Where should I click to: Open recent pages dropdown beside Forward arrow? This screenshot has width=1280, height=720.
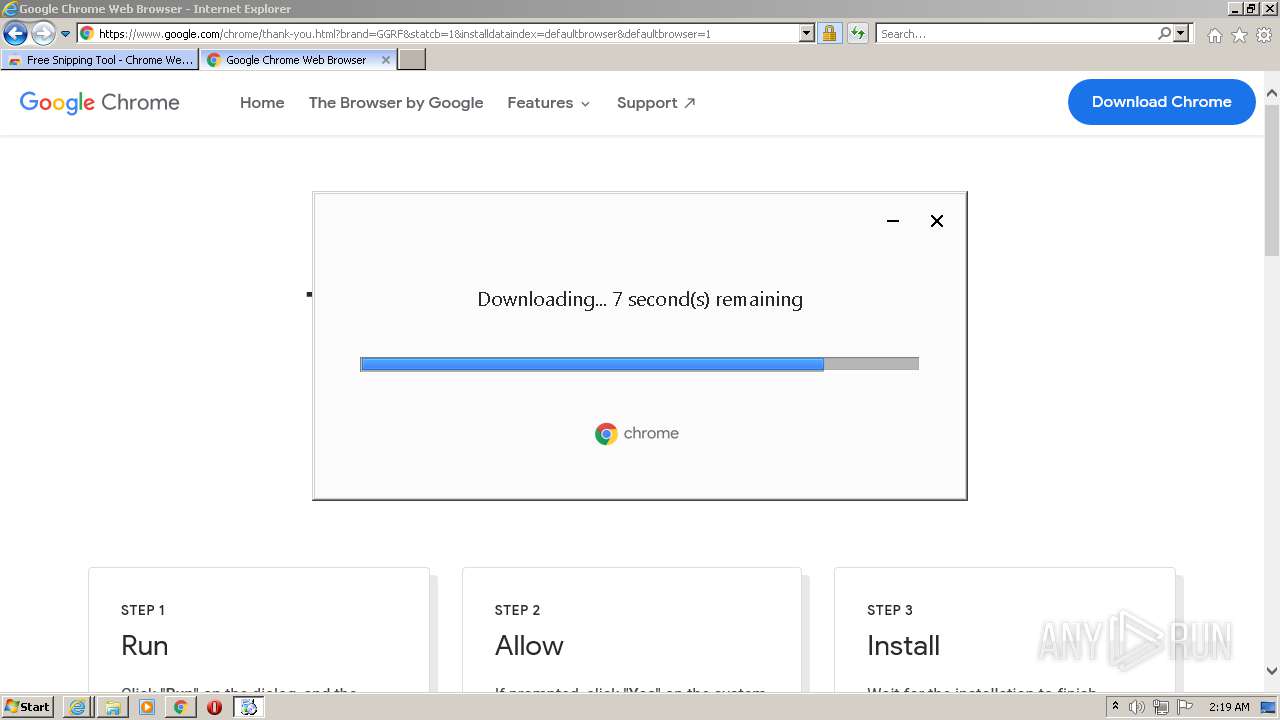click(x=66, y=34)
